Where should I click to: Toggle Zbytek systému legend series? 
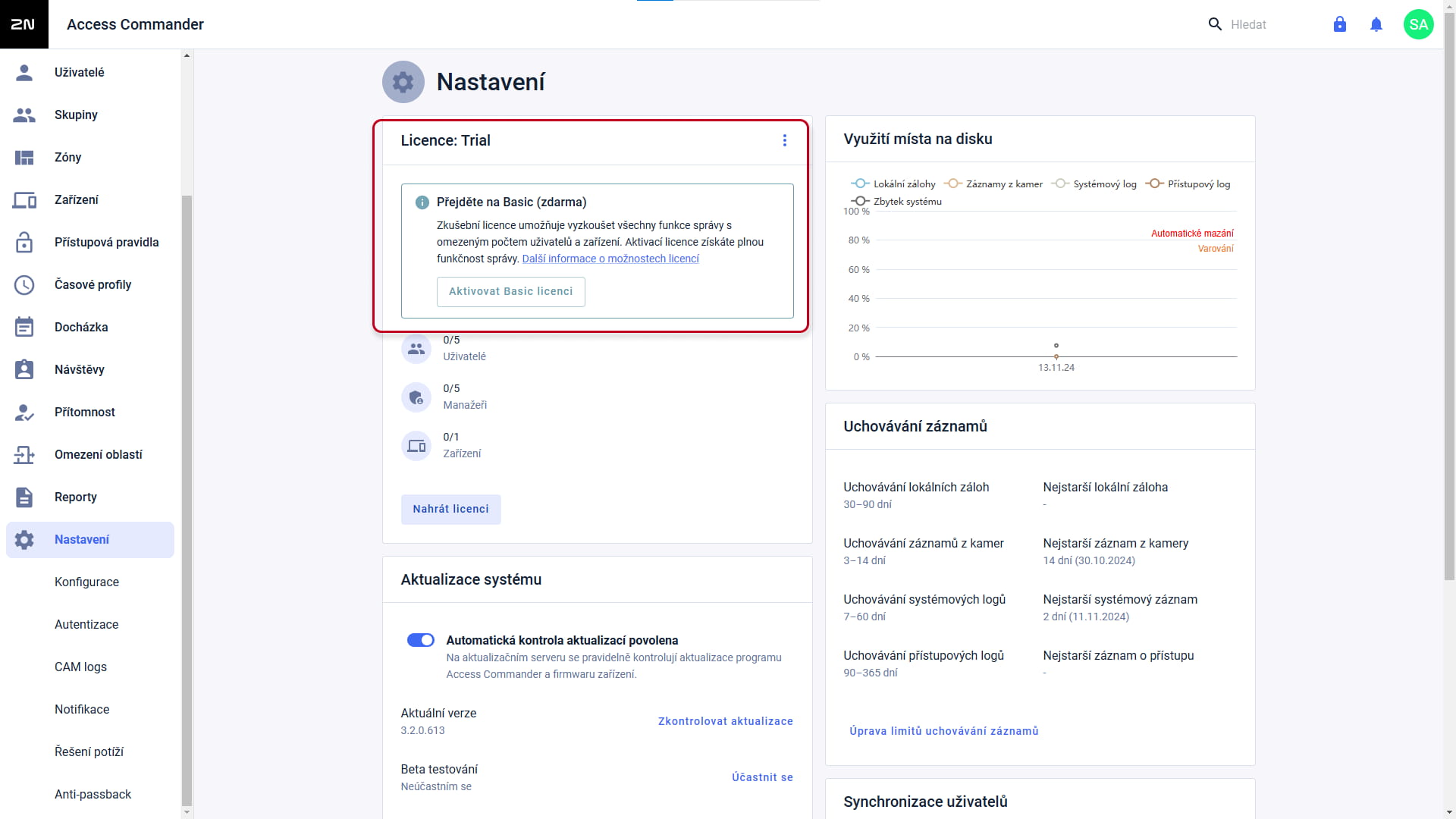(x=896, y=201)
